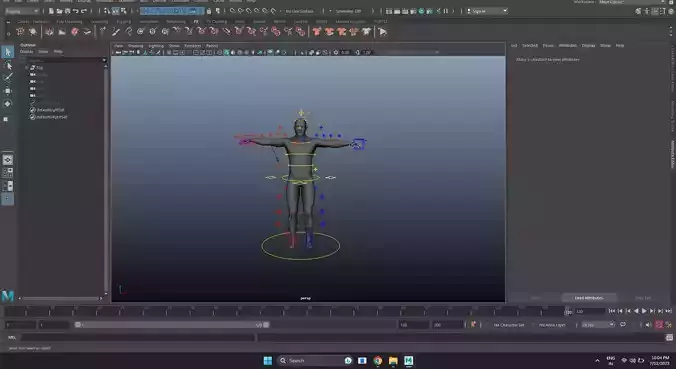Open the menu set dropdown at top left

tap(22, 11)
